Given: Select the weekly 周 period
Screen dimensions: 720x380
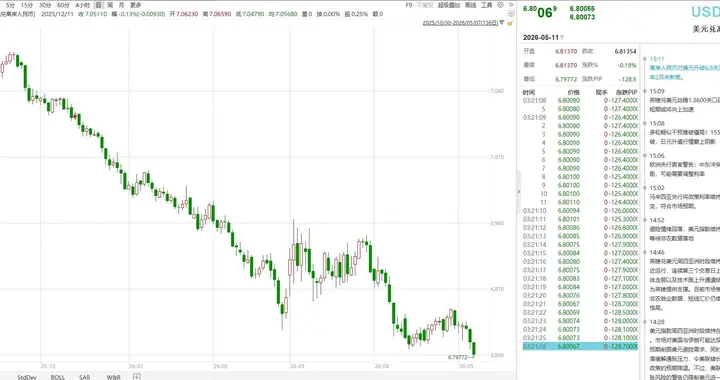Looking at the screenshot, I should (110, 5).
